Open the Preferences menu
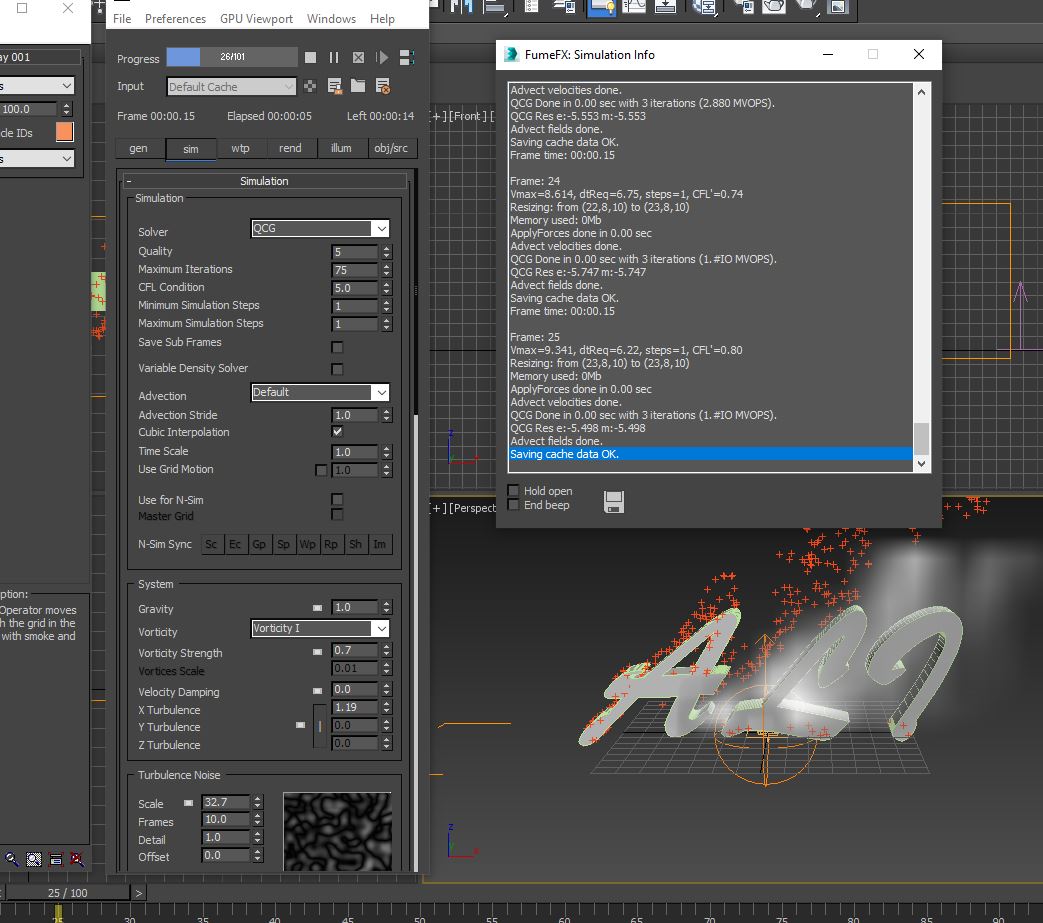The image size is (1043, 923). (175, 19)
